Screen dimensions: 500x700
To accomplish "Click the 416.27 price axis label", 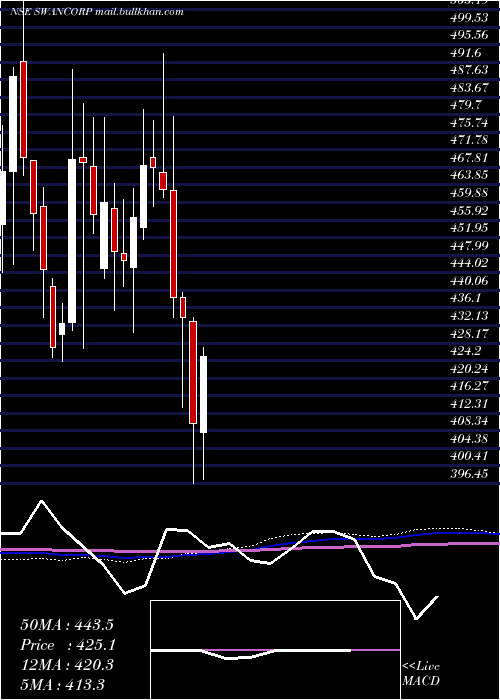I will 469,385.
